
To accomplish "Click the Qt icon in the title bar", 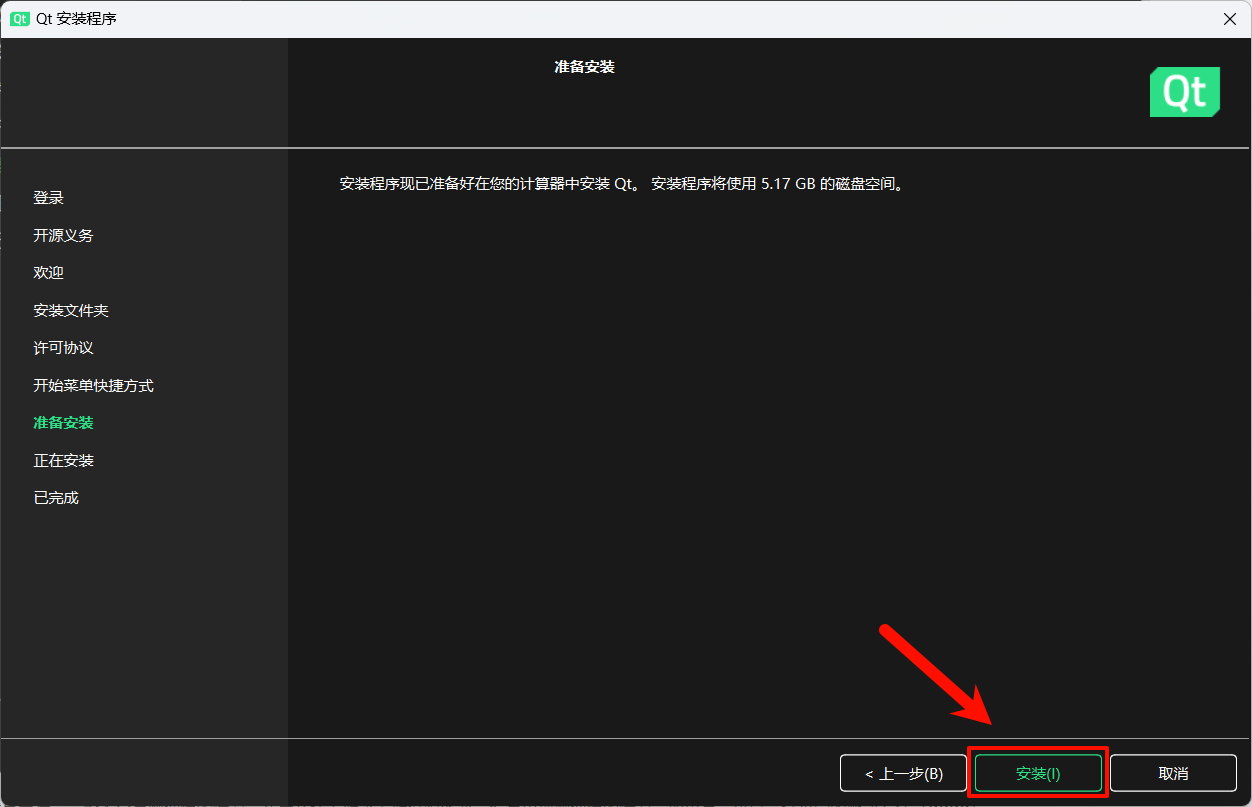I will 20,18.
